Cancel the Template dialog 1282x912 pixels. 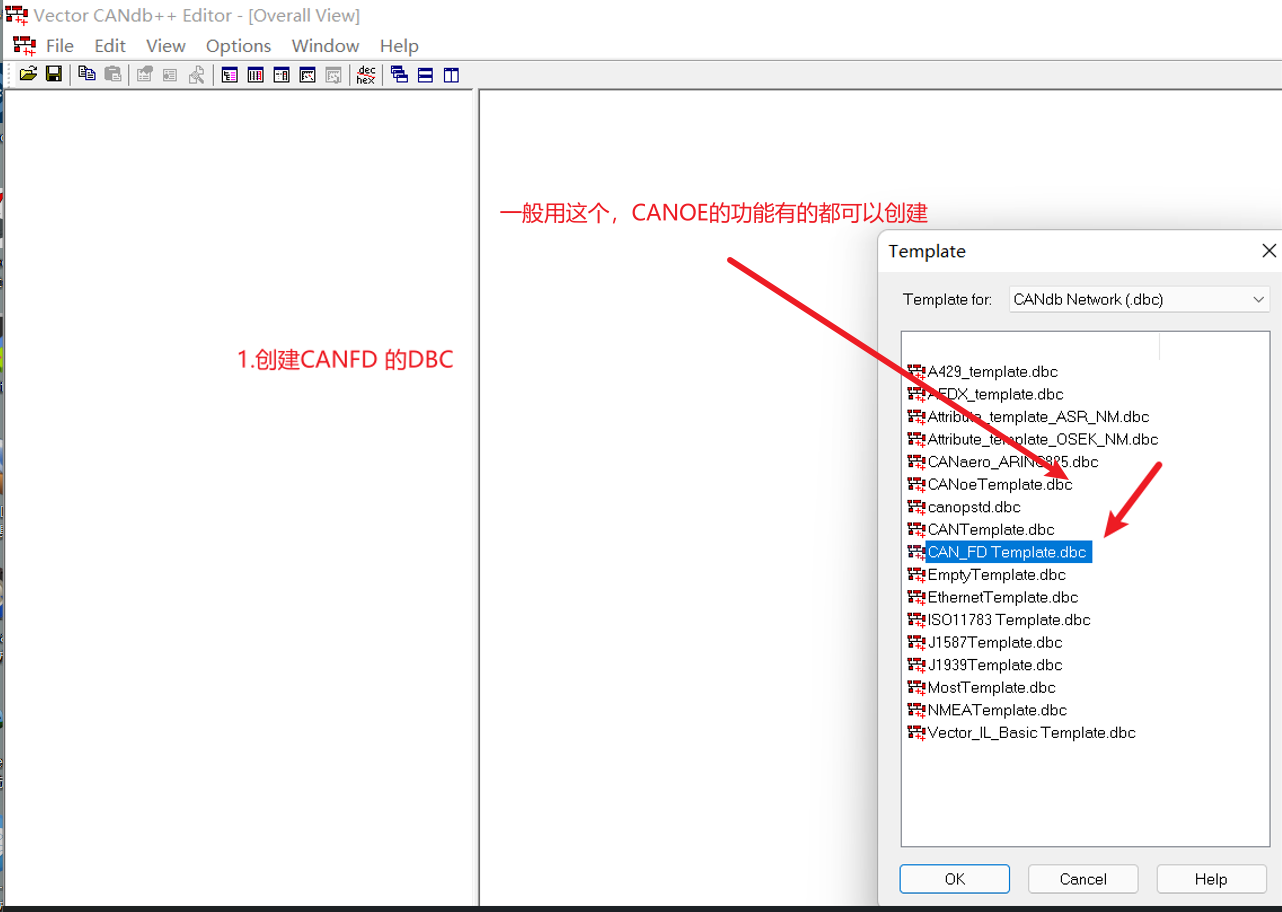(1082, 878)
